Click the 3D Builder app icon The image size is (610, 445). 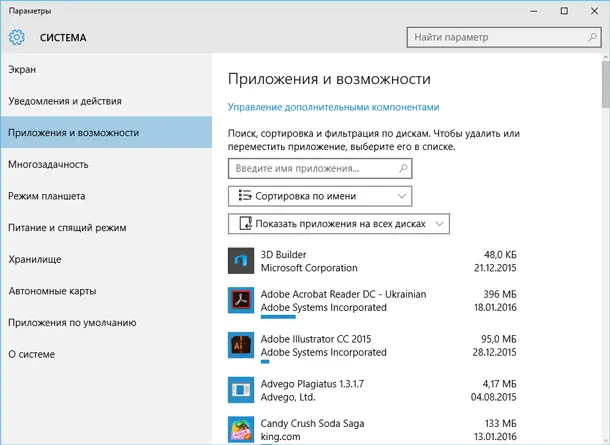tap(241, 261)
